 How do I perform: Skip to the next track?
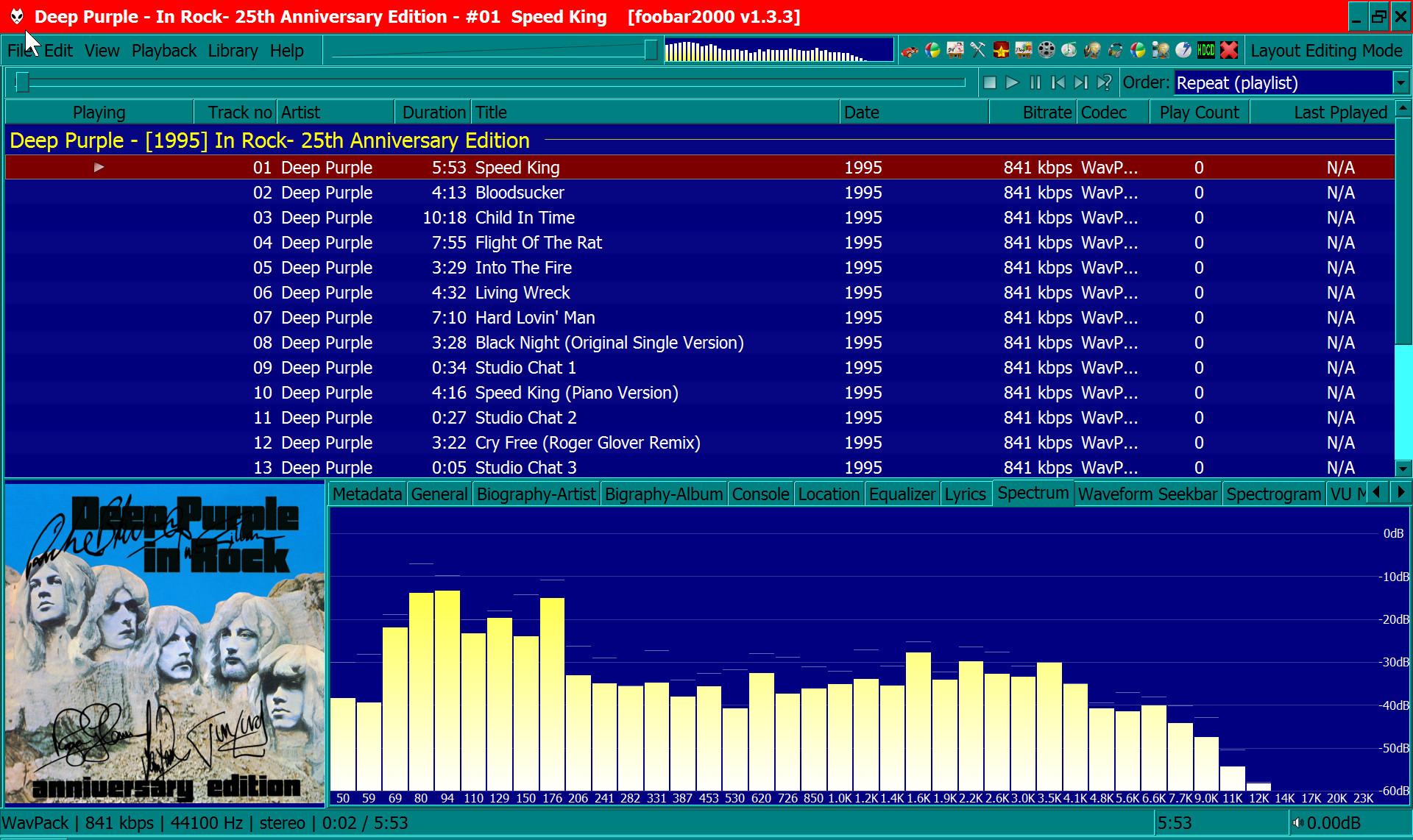pyautogui.click(x=1080, y=83)
